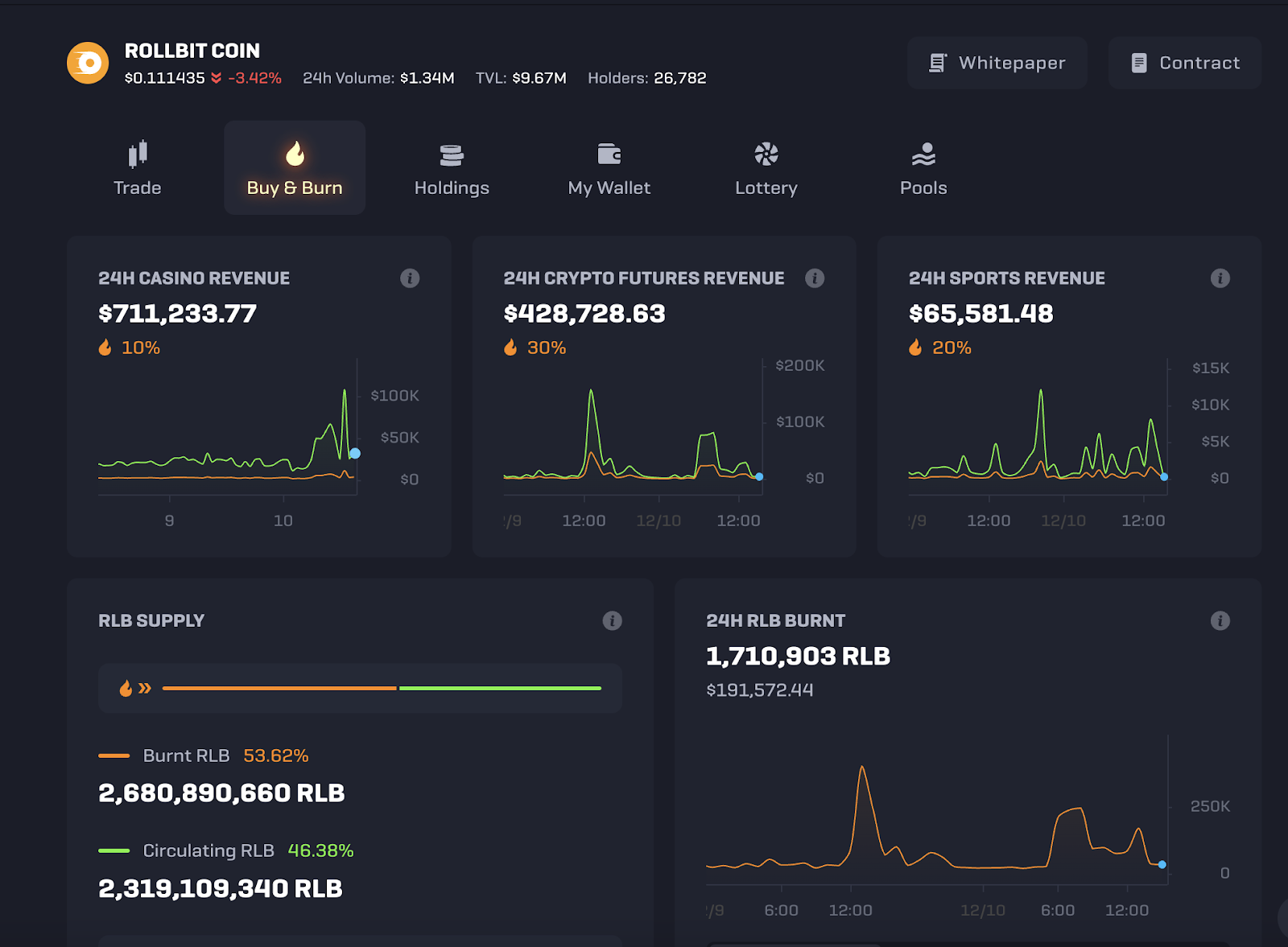Click the TVL $9.67M stat
The width and height of the screenshot is (1288, 947).
tap(521, 78)
